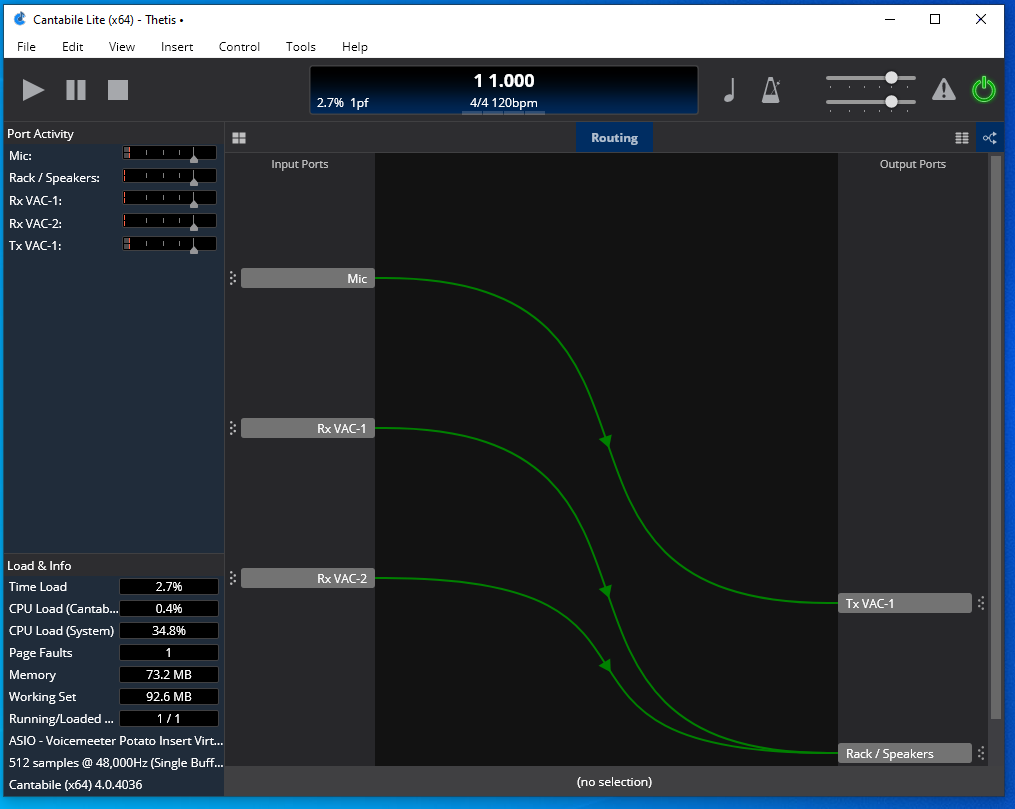Viewport: 1015px width, 809px height.
Task: Select the Tx VAC-1 output port
Action: [904, 603]
